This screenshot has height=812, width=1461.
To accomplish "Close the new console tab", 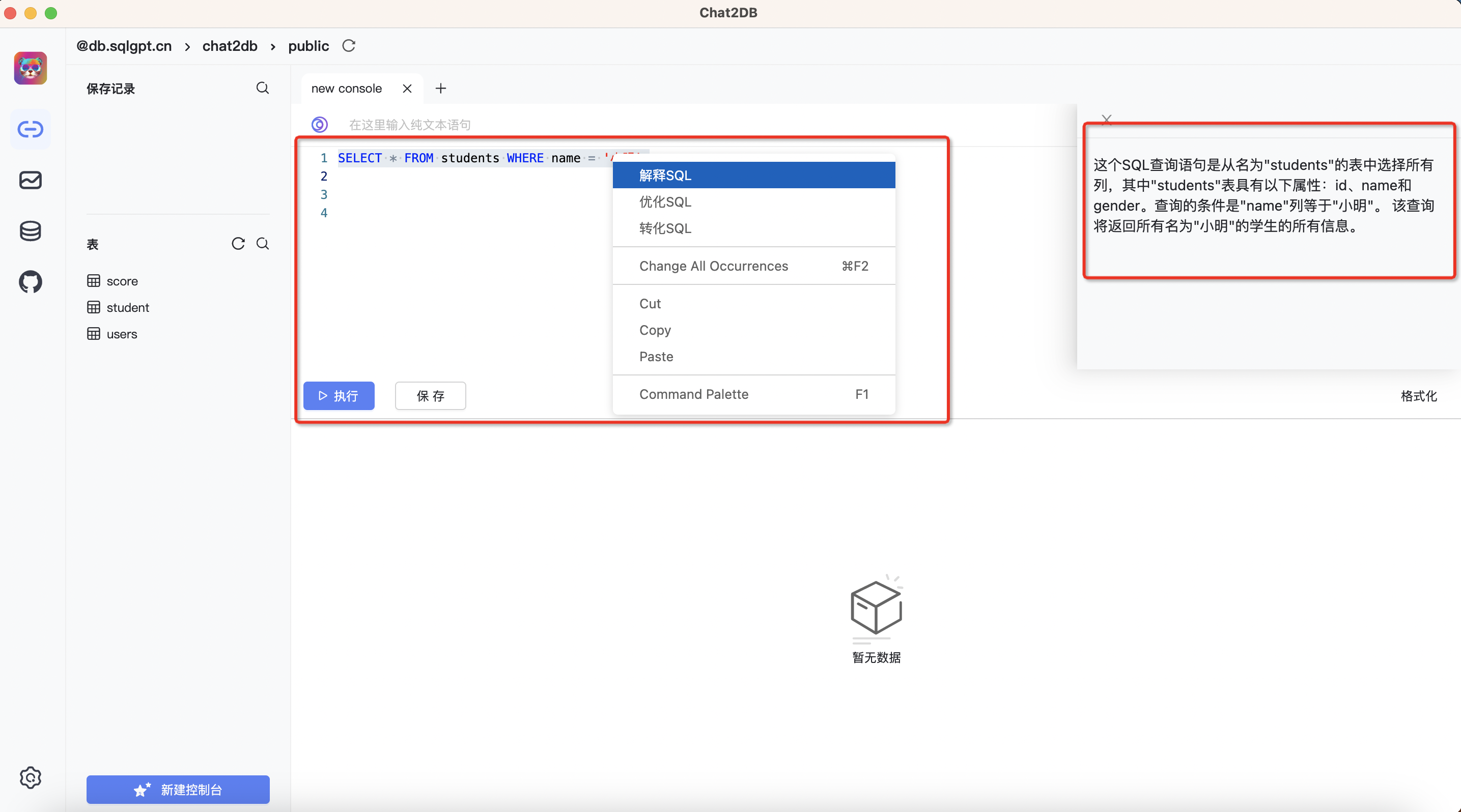I will tap(407, 89).
